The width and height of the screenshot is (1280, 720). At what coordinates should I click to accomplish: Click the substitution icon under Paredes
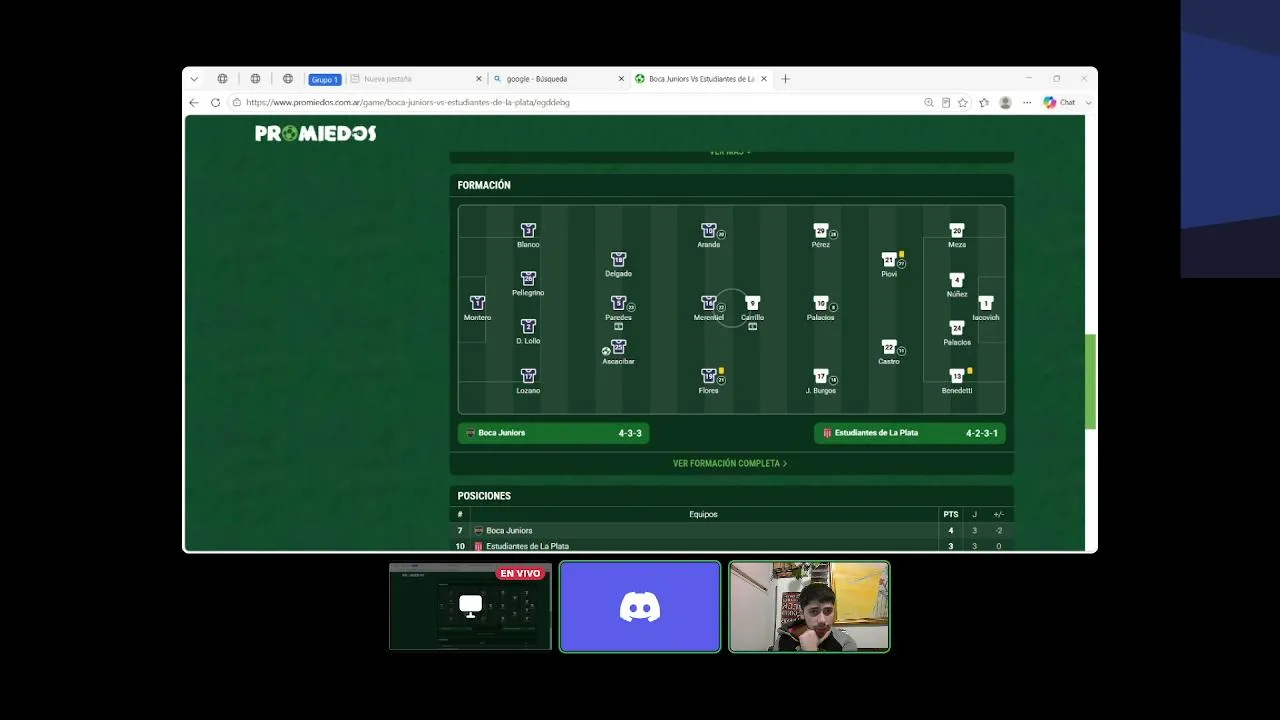[618, 326]
